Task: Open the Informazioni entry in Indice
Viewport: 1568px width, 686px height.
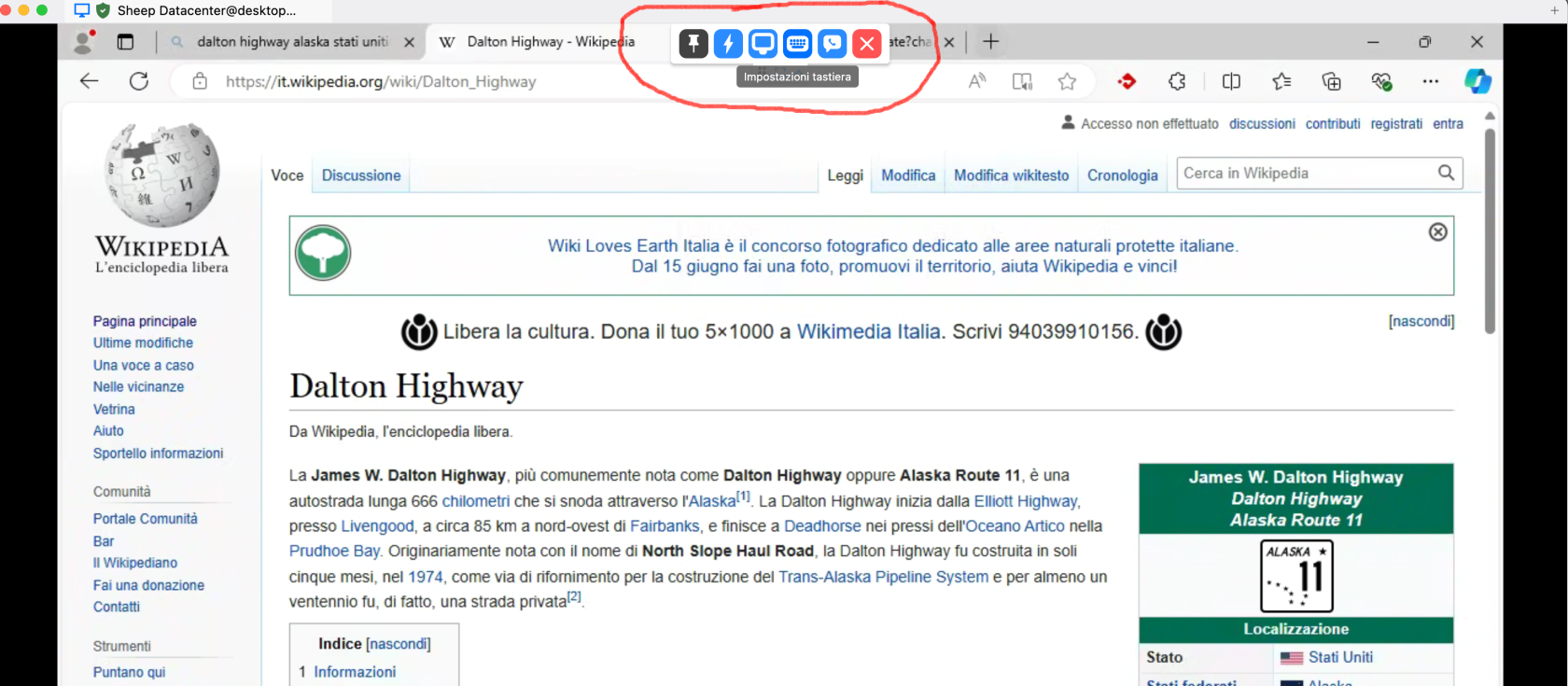Action: (355, 672)
